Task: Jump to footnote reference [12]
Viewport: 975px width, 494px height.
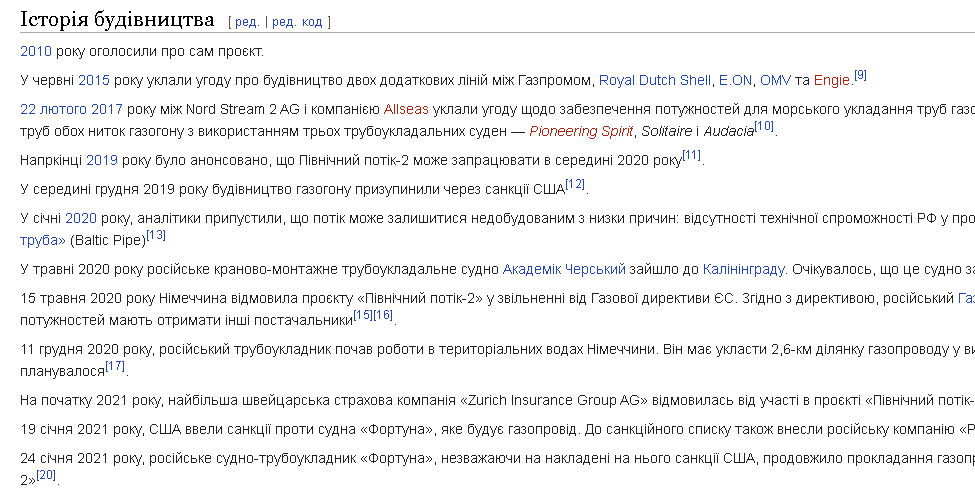Action: point(576,185)
